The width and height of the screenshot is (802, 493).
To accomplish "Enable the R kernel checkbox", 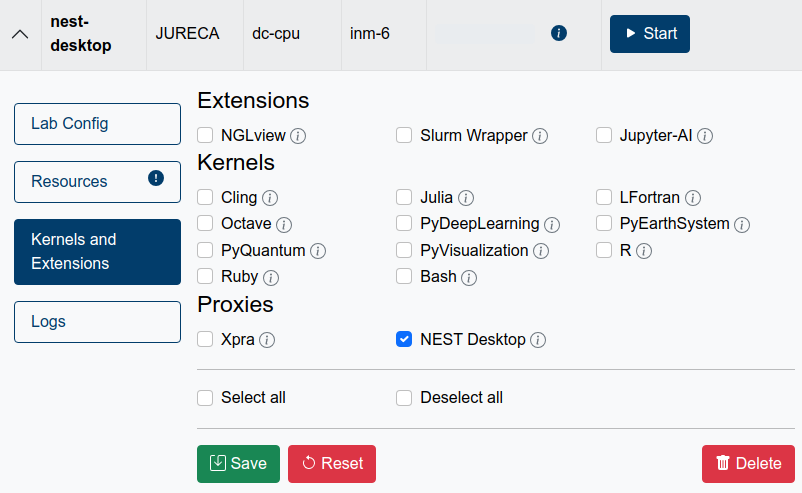I will 604,250.
